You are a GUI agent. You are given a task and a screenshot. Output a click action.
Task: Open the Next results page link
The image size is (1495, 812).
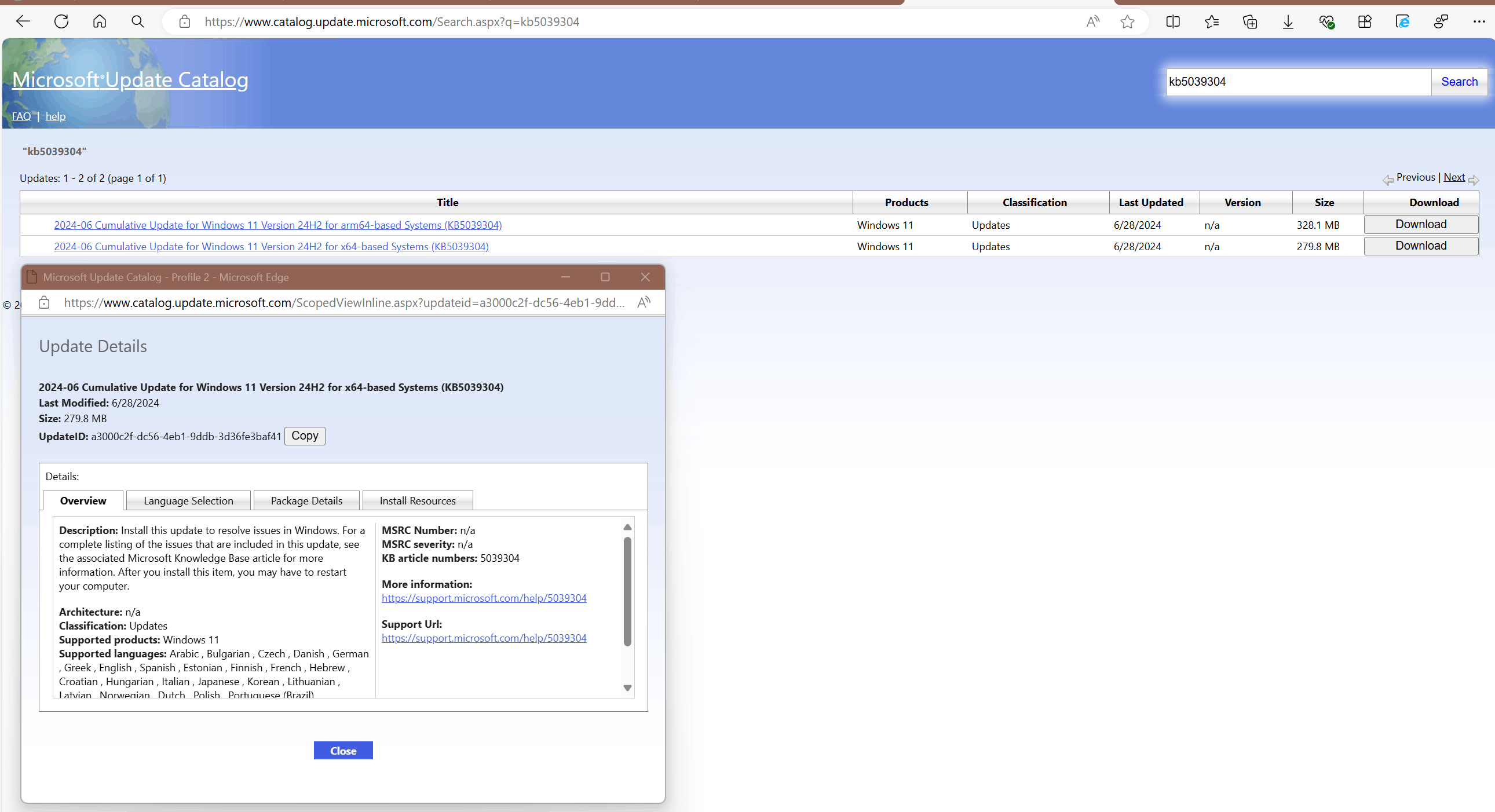(x=1454, y=177)
